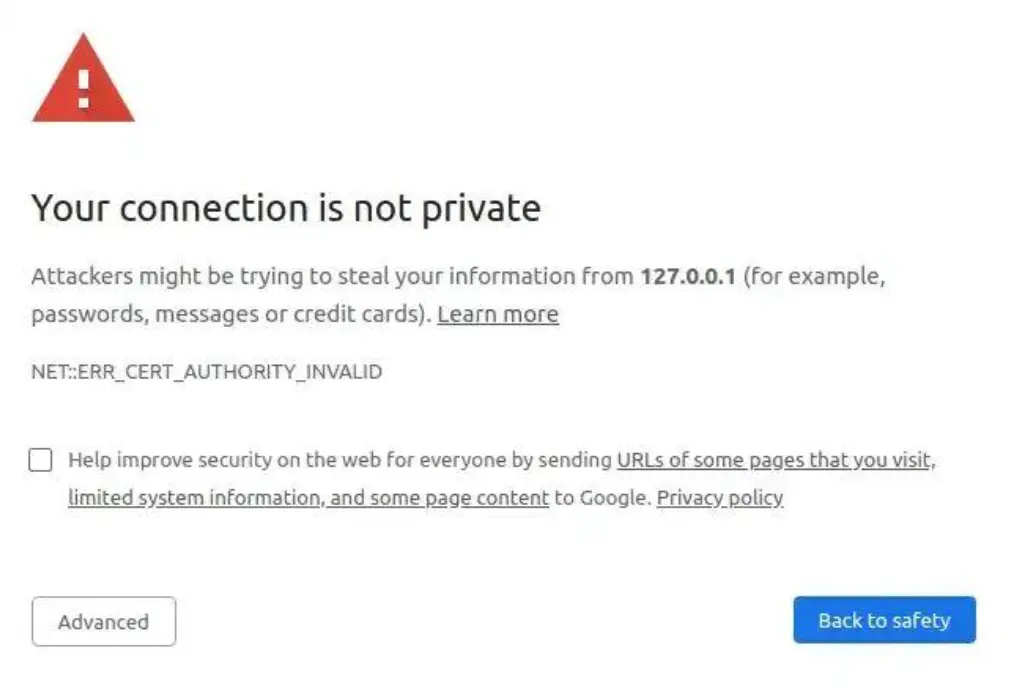The image size is (1014, 692).
Task: Show advanced certificate error details
Action: click(x=103, y=621)
